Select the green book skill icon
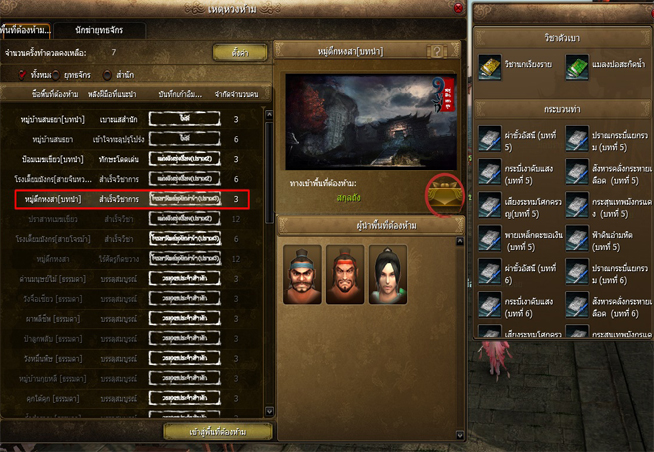 (577, 67)
